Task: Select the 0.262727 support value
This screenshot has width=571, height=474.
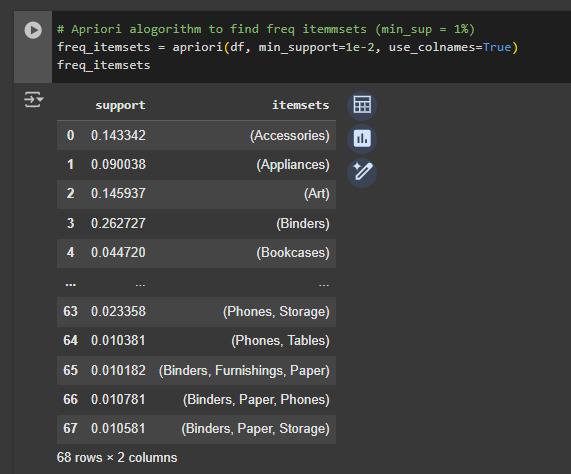Action: click(118, 223)
